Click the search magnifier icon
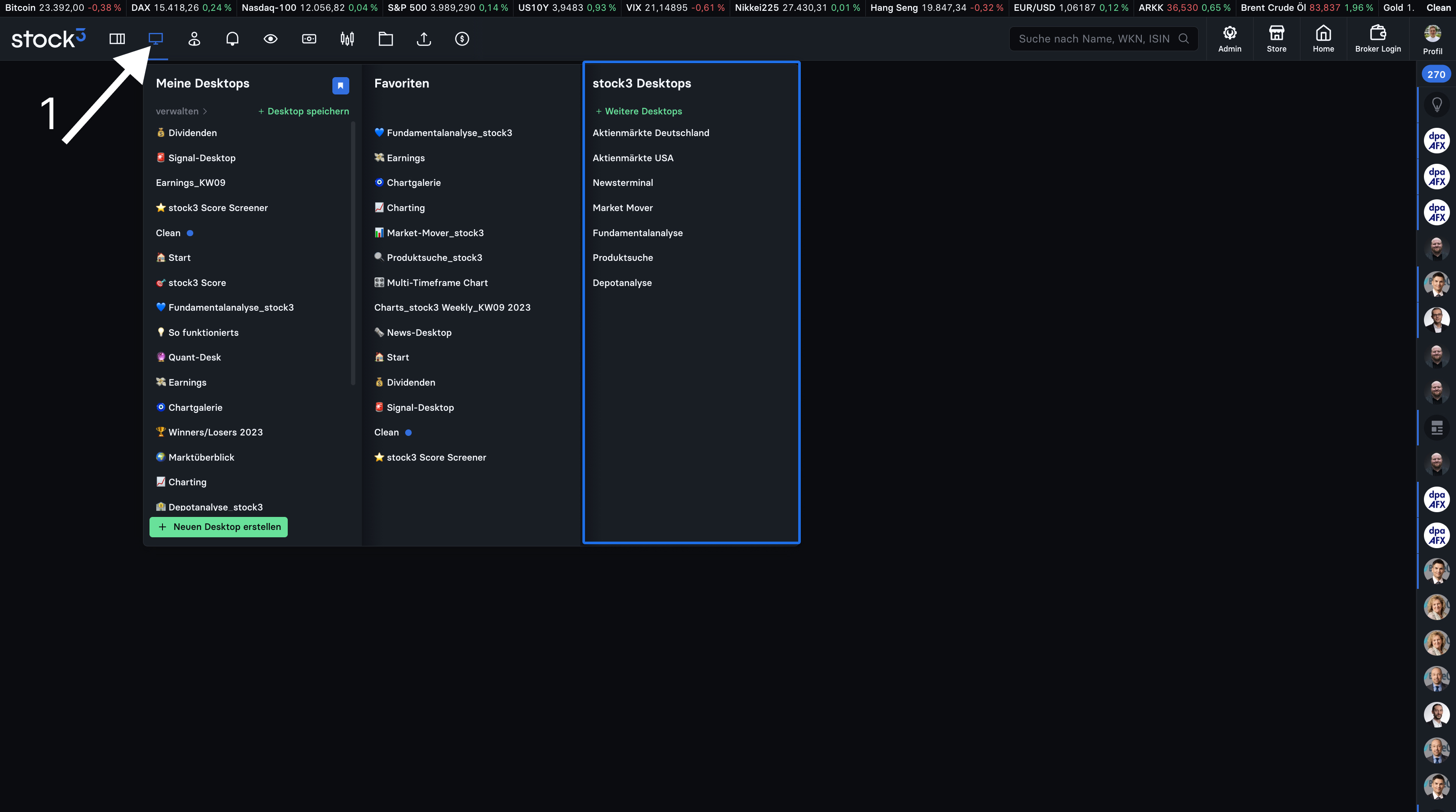 pyautogui.click(x=1183, y=39)
